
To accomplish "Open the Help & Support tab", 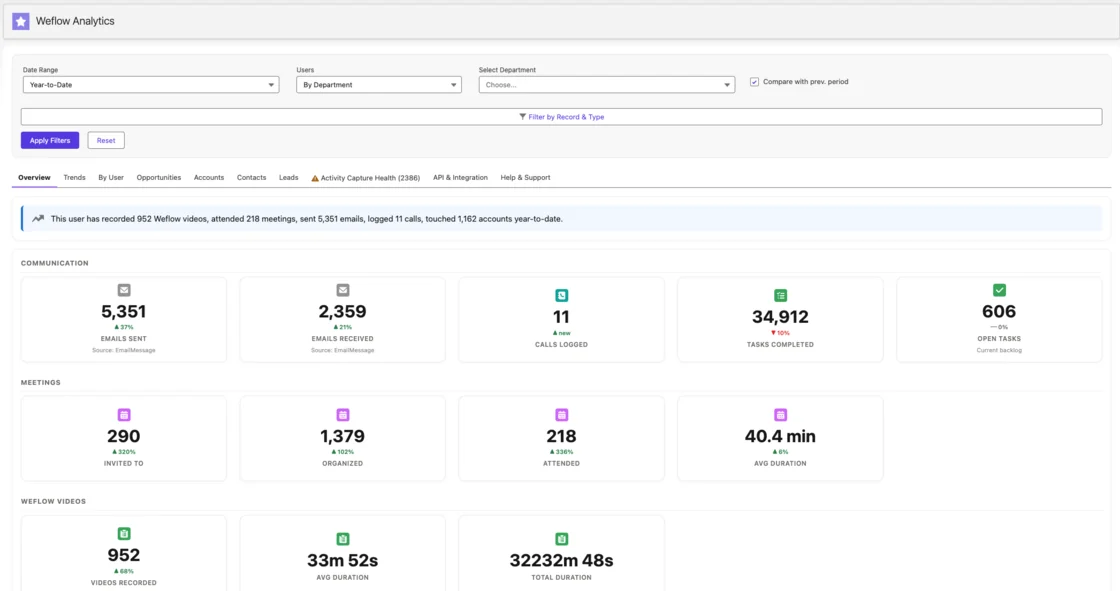I will coord(525,177).
